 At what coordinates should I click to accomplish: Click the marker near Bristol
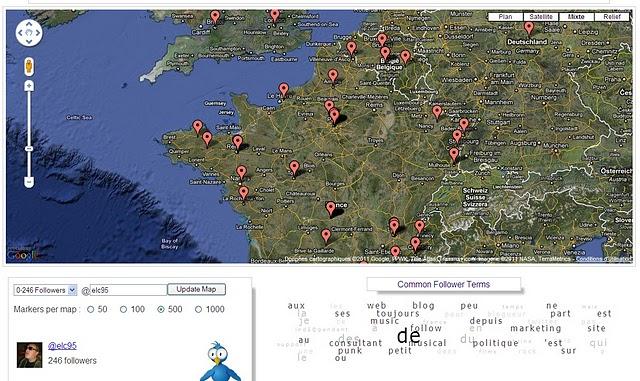215,17
